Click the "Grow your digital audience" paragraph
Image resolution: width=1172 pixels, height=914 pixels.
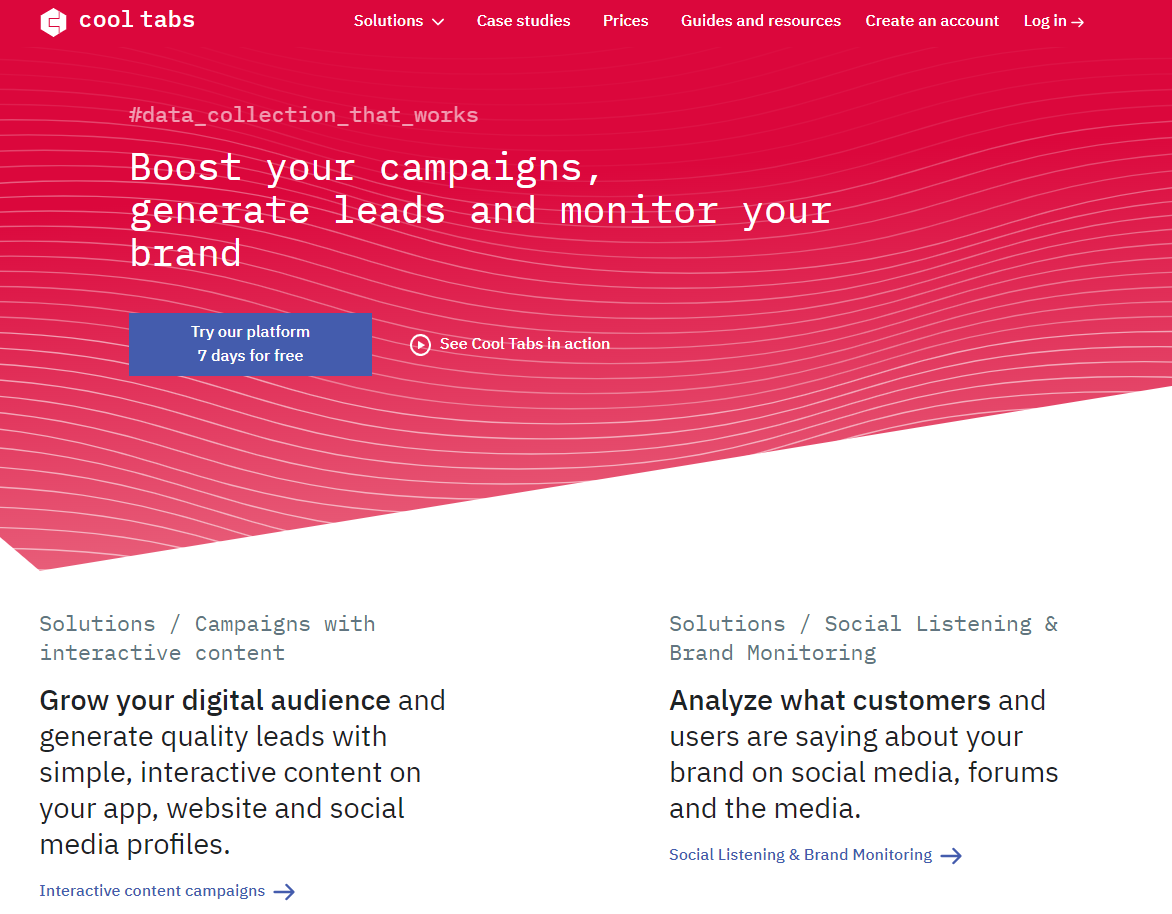click(242, 772)
